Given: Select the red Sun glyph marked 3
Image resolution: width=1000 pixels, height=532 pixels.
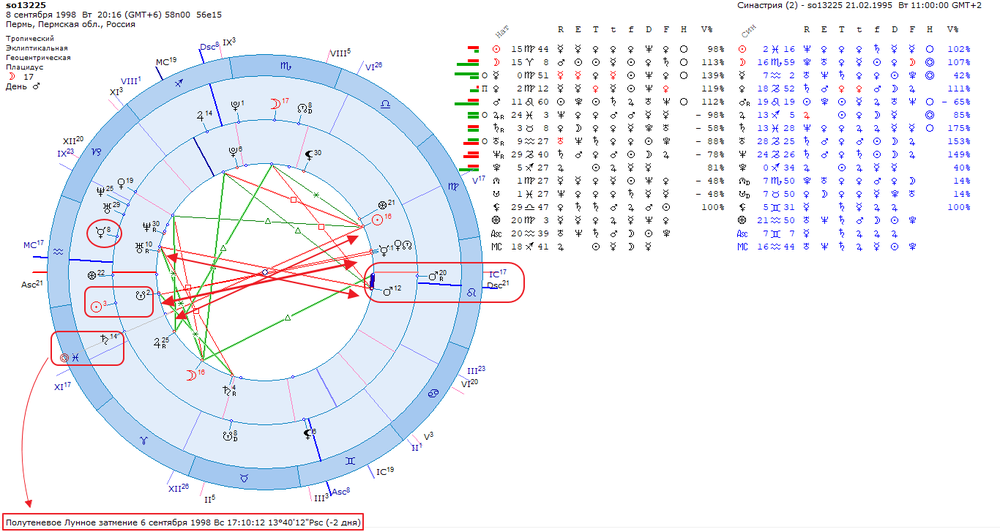Looking at the screenshot, I should 98,306.
